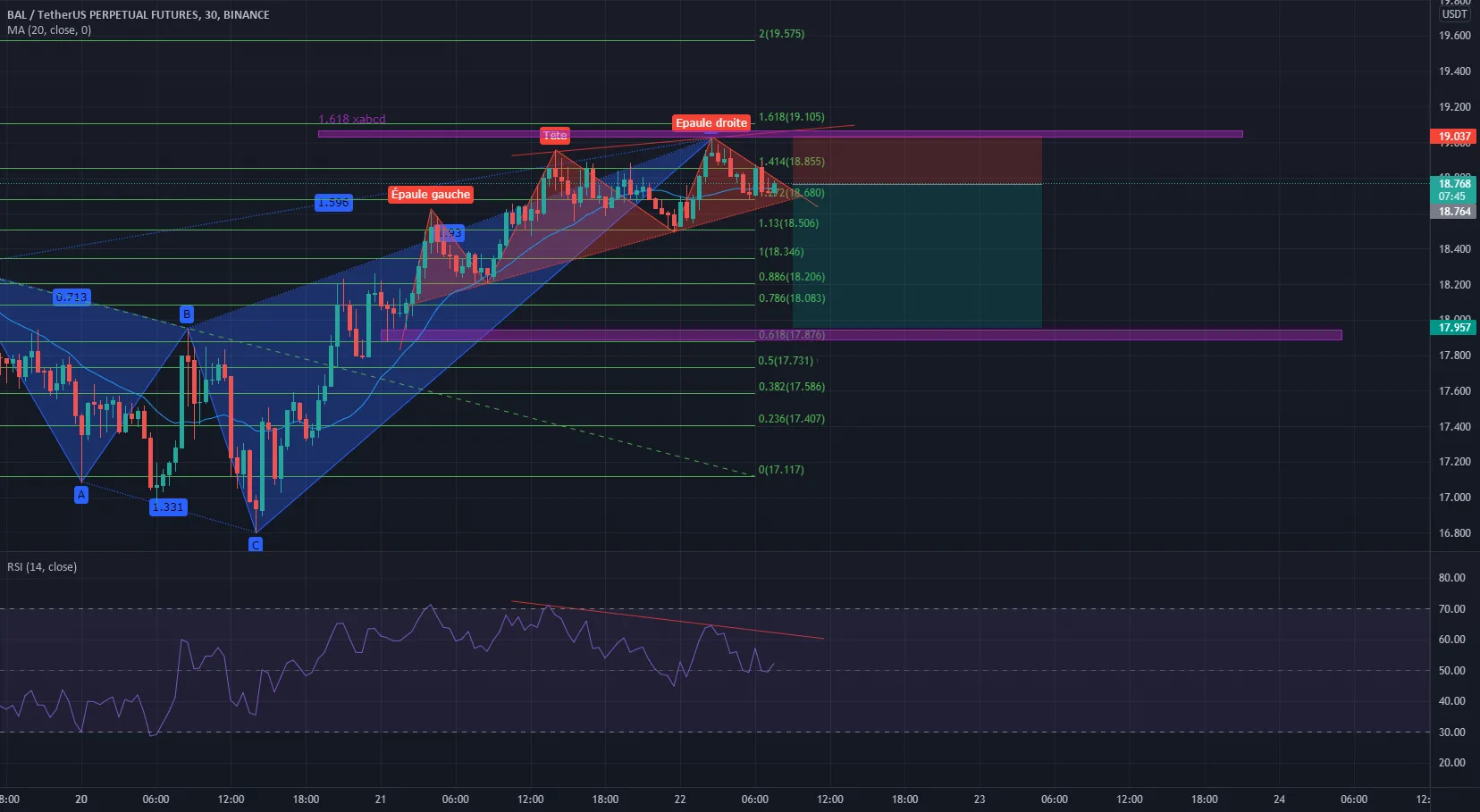Image resolution: width=1480 pixels, height=812 pixels.
Task: Click the USDT currency label on price axis
Action: [1454, 14]
